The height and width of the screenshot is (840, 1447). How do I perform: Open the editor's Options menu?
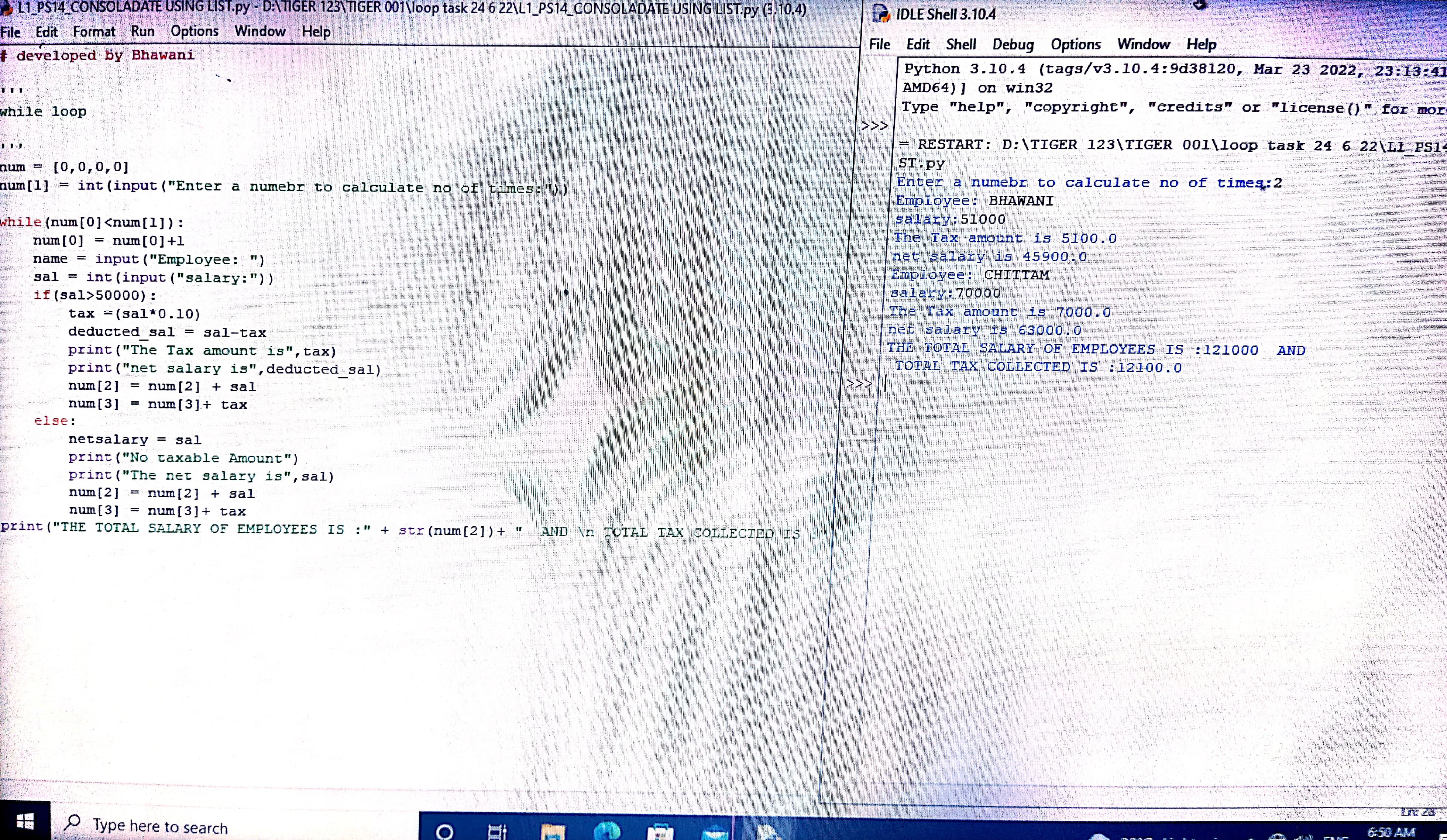point(194,31)
